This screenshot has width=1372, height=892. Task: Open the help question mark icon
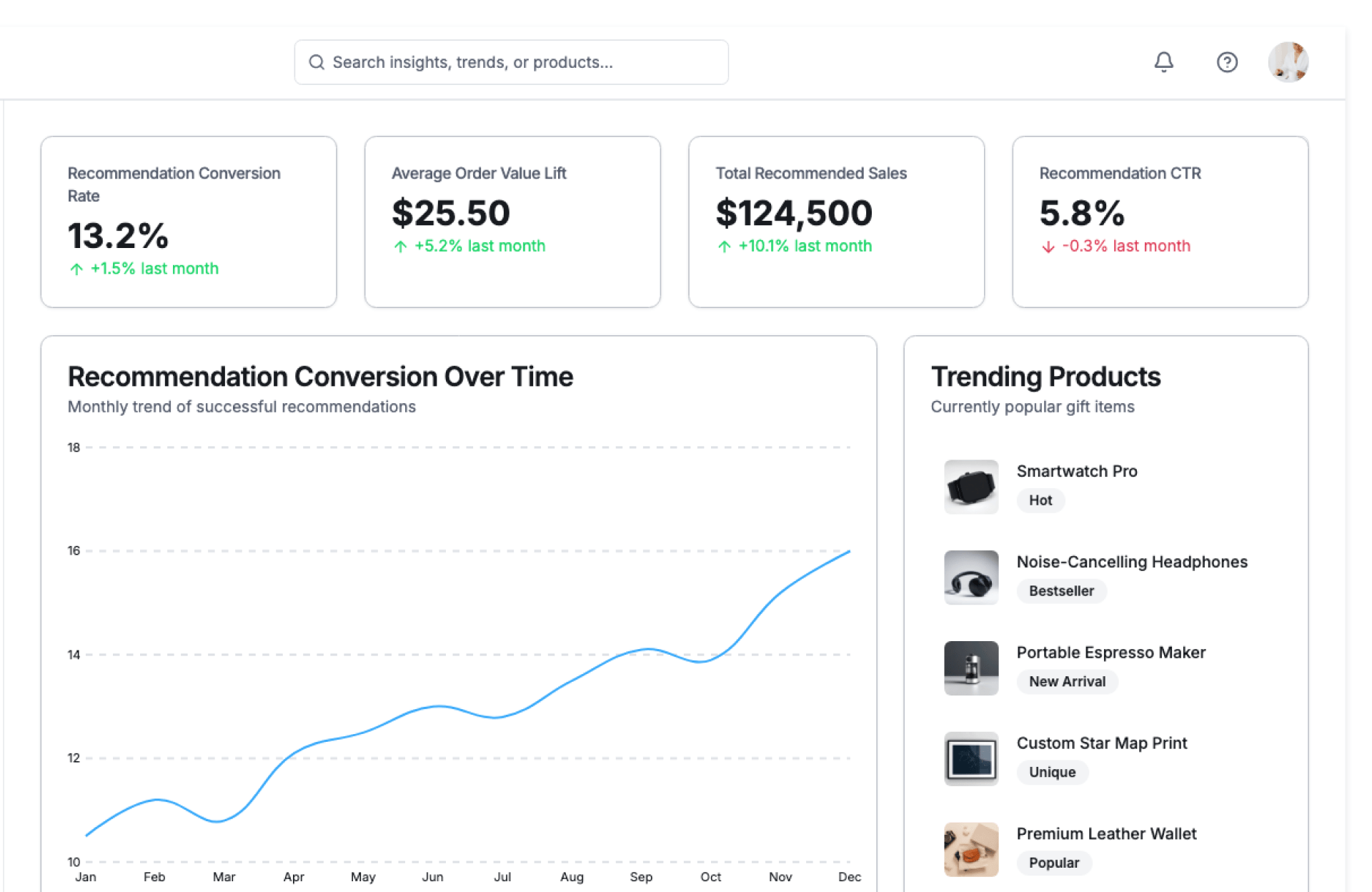coord(1226,62)
